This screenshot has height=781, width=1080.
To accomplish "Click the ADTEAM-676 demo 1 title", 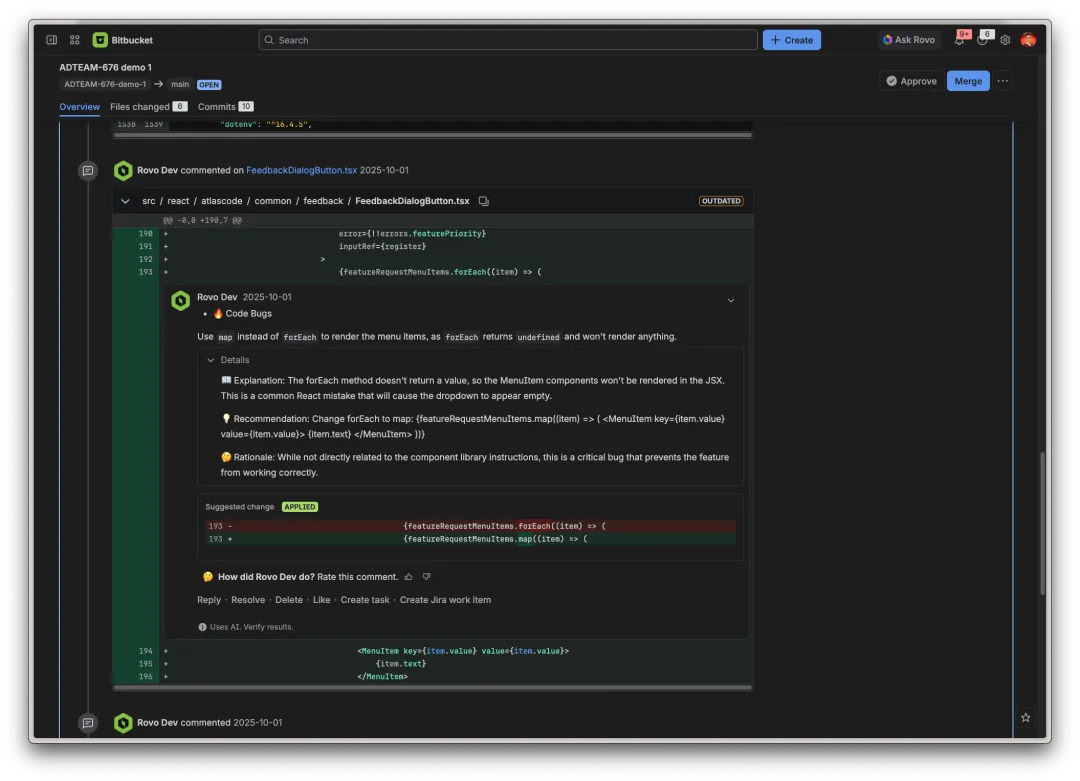I will click(x=105, y=67).
